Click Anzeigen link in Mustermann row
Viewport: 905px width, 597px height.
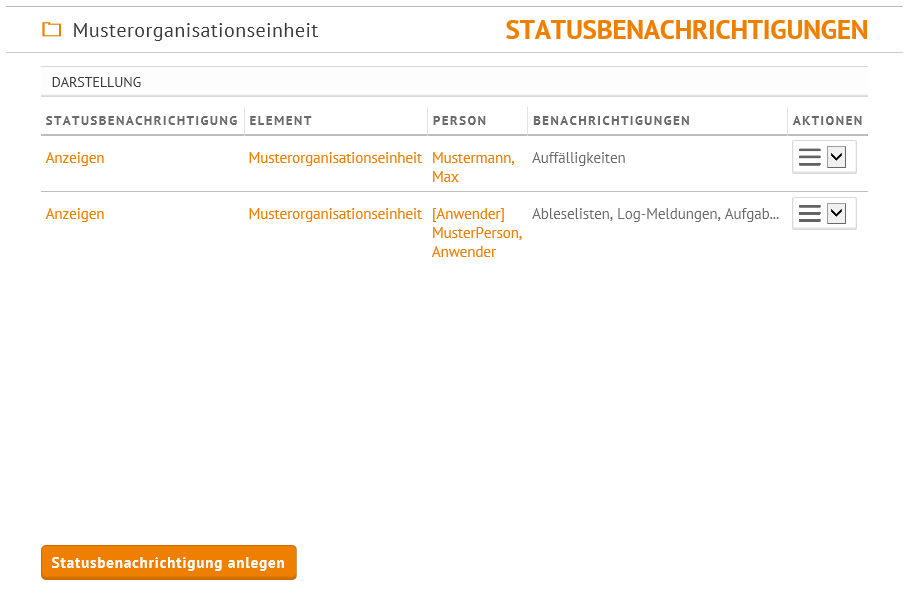(75, 158)
